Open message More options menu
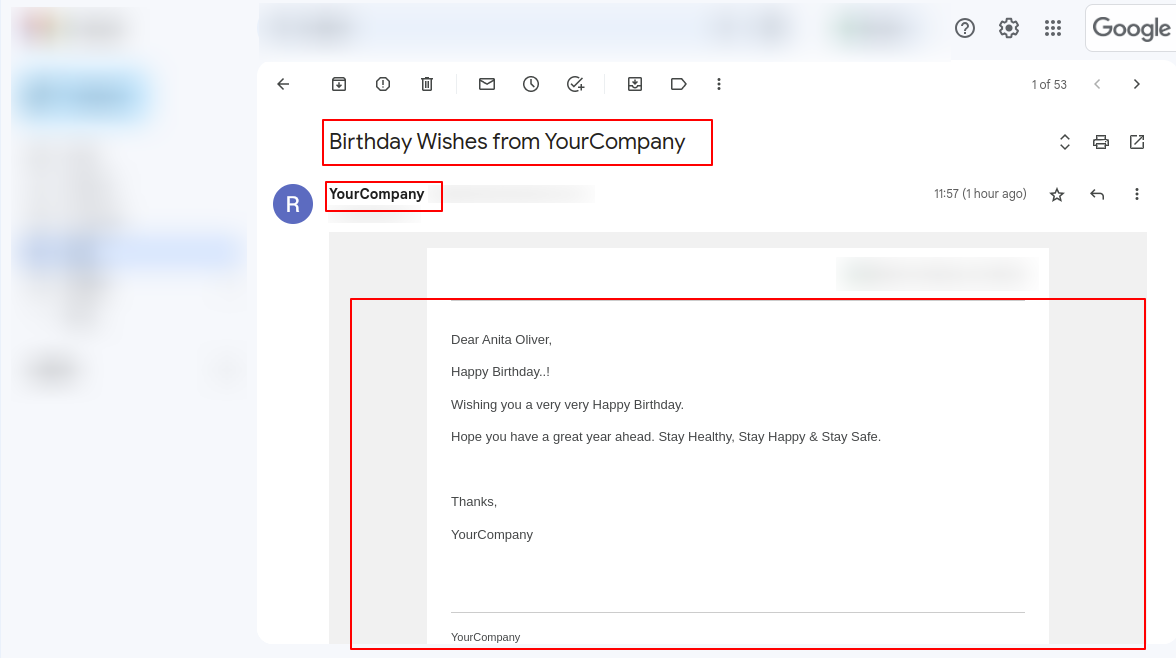This screenshot has width=1176, height=658. tap(1137, 194)
